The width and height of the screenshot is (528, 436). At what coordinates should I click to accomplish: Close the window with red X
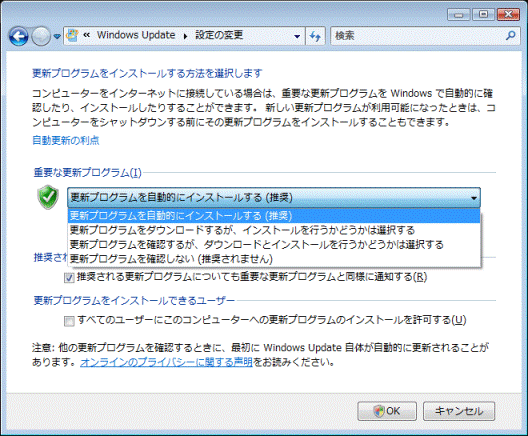(508, 14)
